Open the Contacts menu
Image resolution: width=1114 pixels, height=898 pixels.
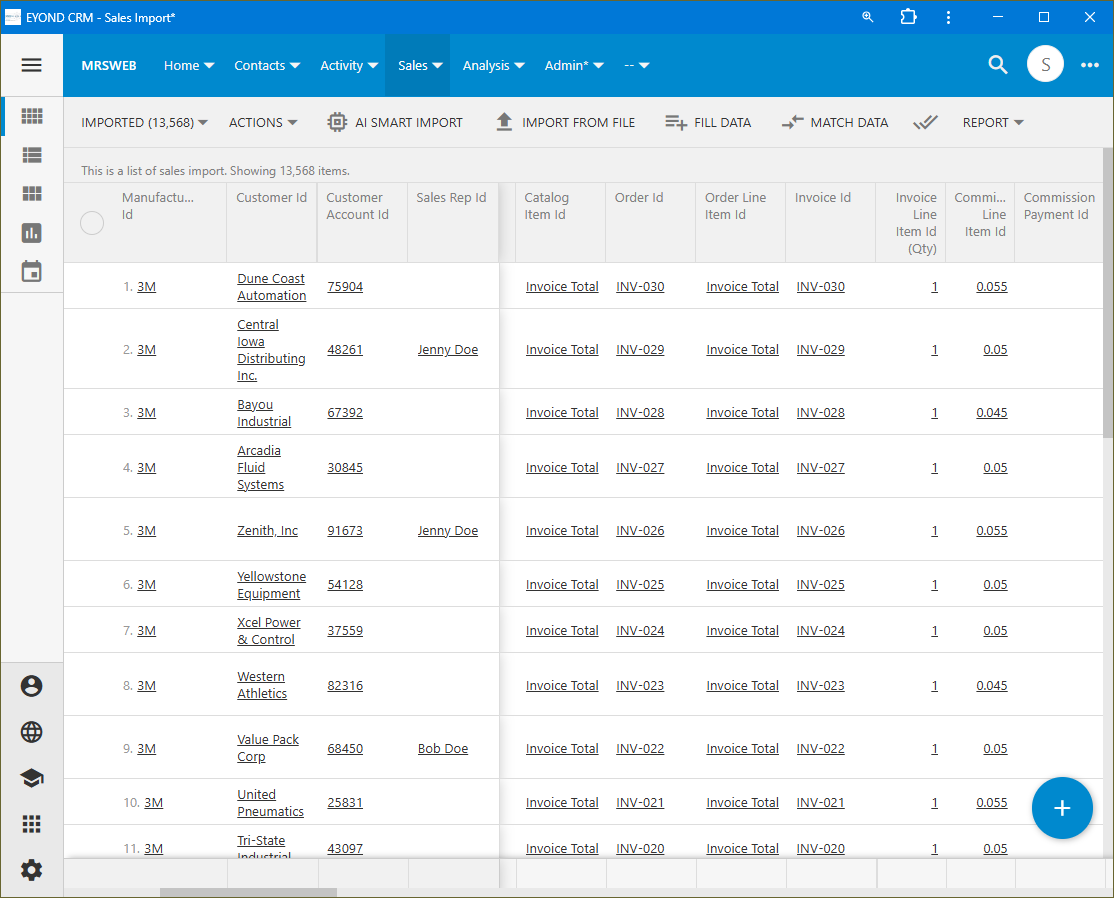point(267,65)
